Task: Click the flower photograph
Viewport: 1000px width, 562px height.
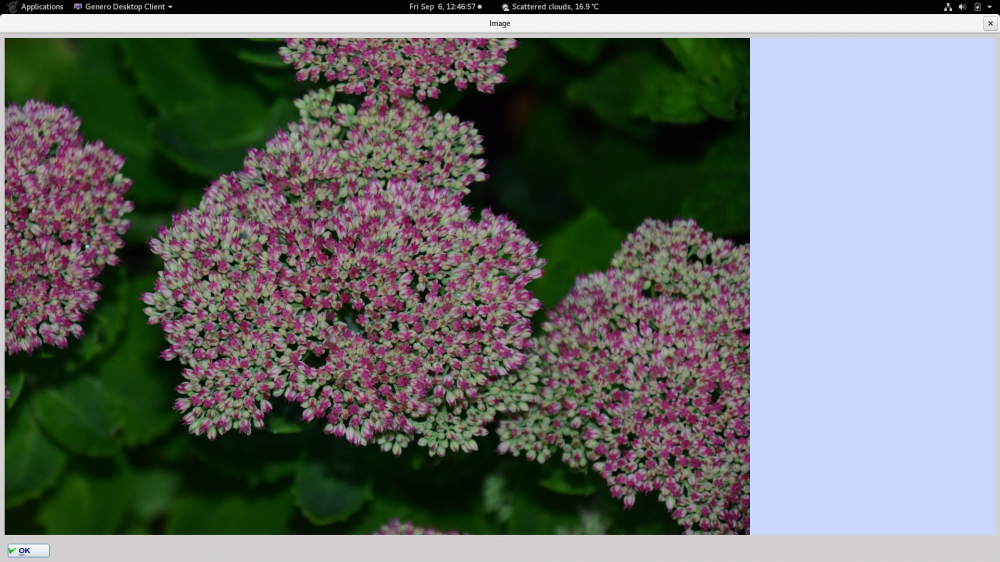Action: point(377,286)
